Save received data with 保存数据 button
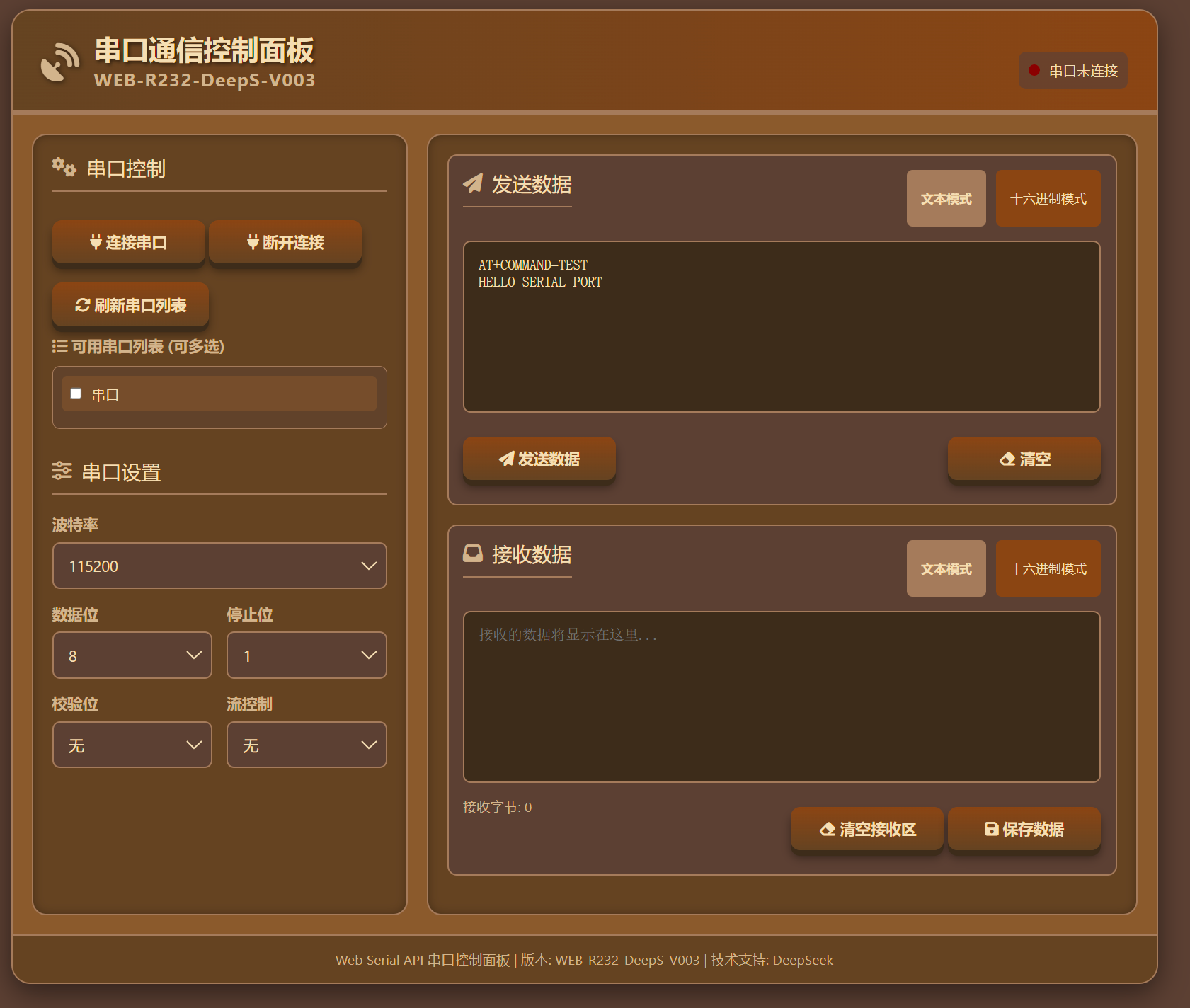1190x1008 pixels. point(1024,829)
